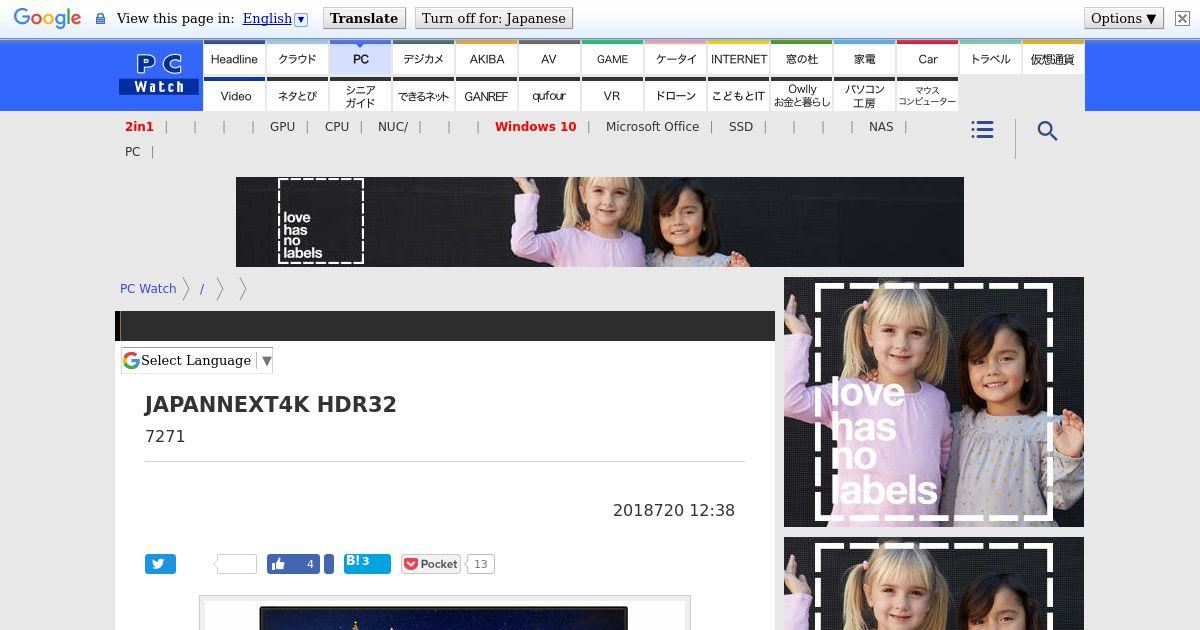
Task: Click the Pocket count 13
Action: [x=480, y=564]
